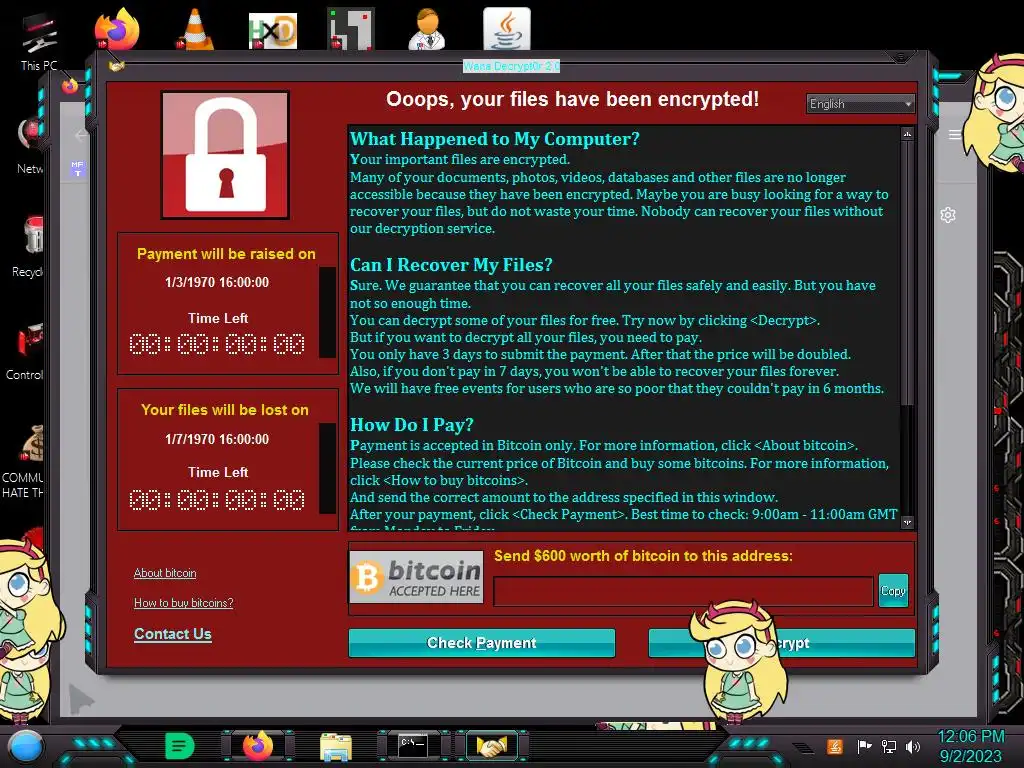Viewport: 1024px width, 768px height.
Task: Click the MFT tab icon in the background Firefox window
Action: [x=78, y=168]
